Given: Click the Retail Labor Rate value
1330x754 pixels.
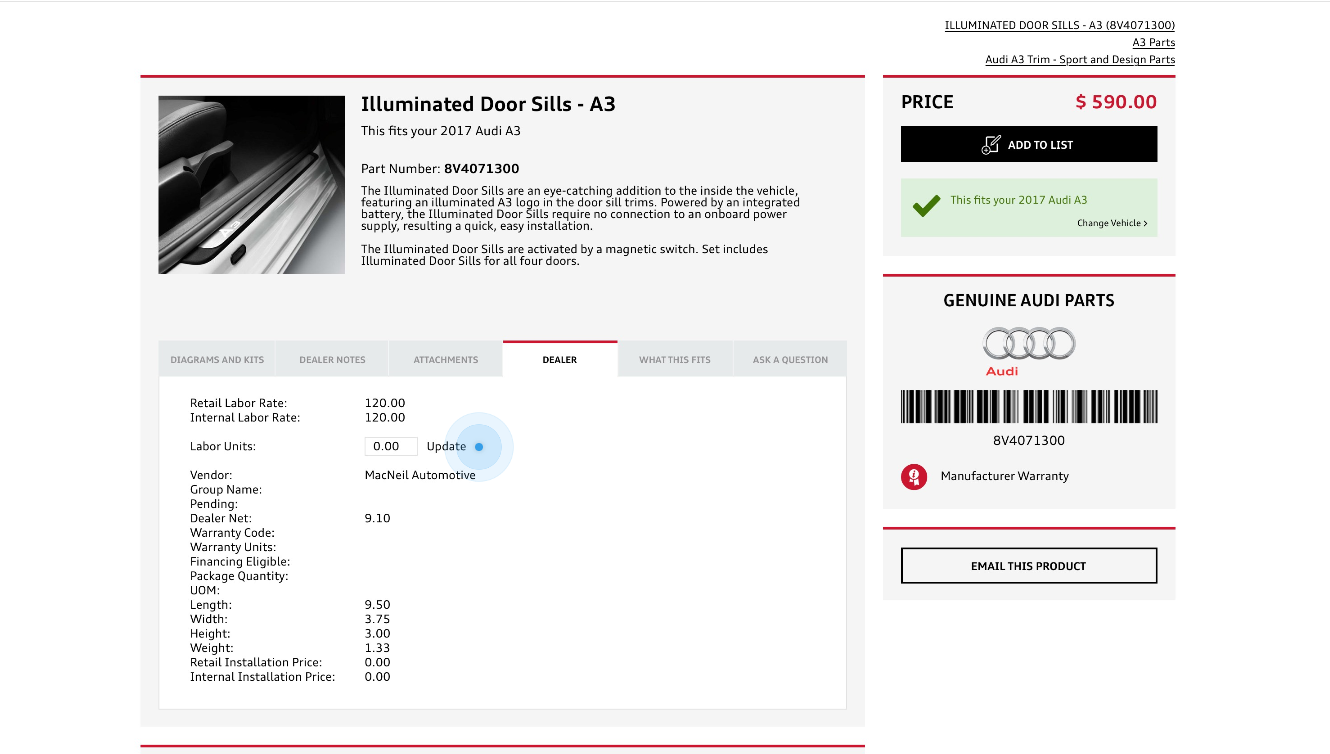Looking at the screenshot, I should coord(385,404).
